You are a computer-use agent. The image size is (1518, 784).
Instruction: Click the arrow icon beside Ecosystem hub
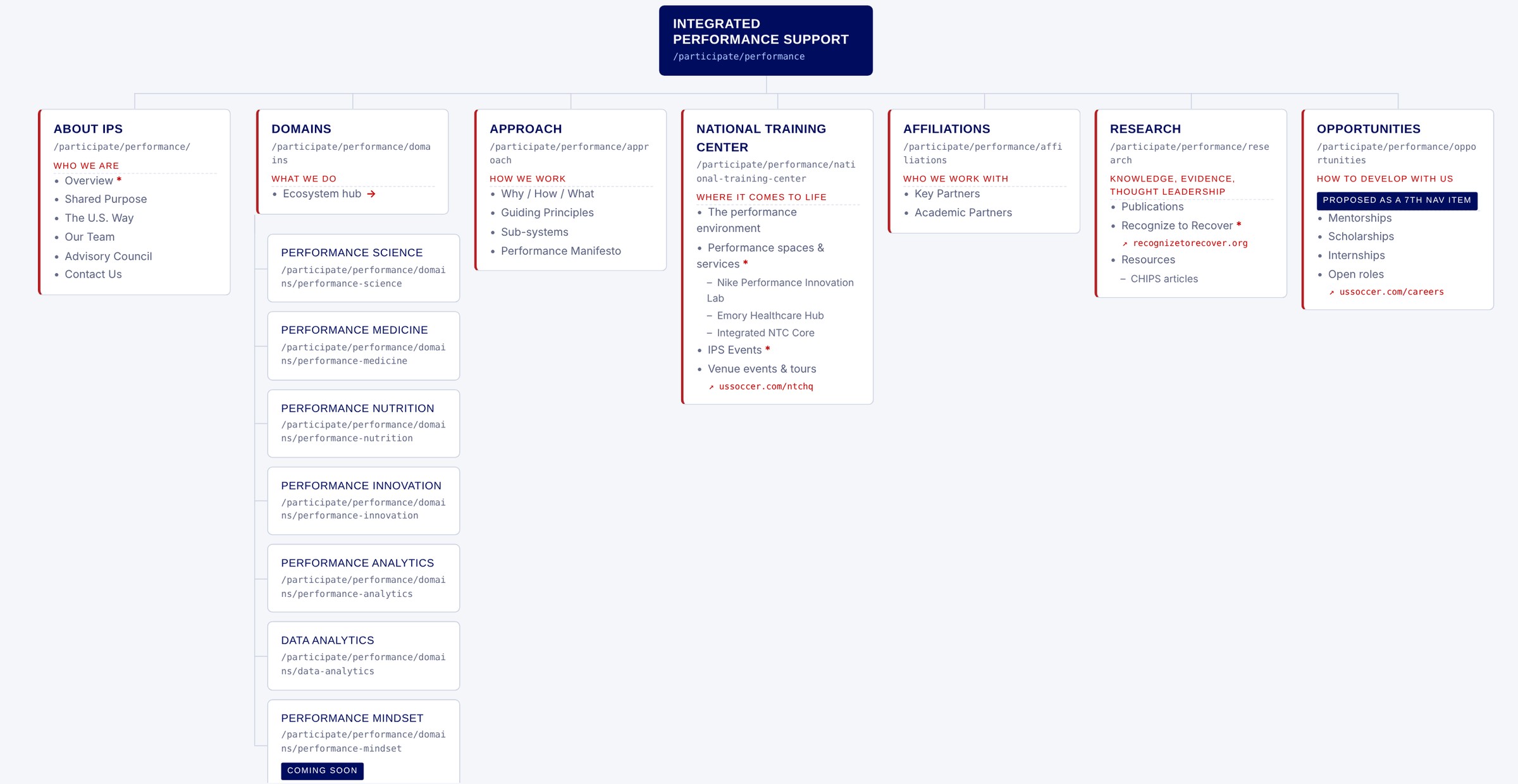pos(371,194)
